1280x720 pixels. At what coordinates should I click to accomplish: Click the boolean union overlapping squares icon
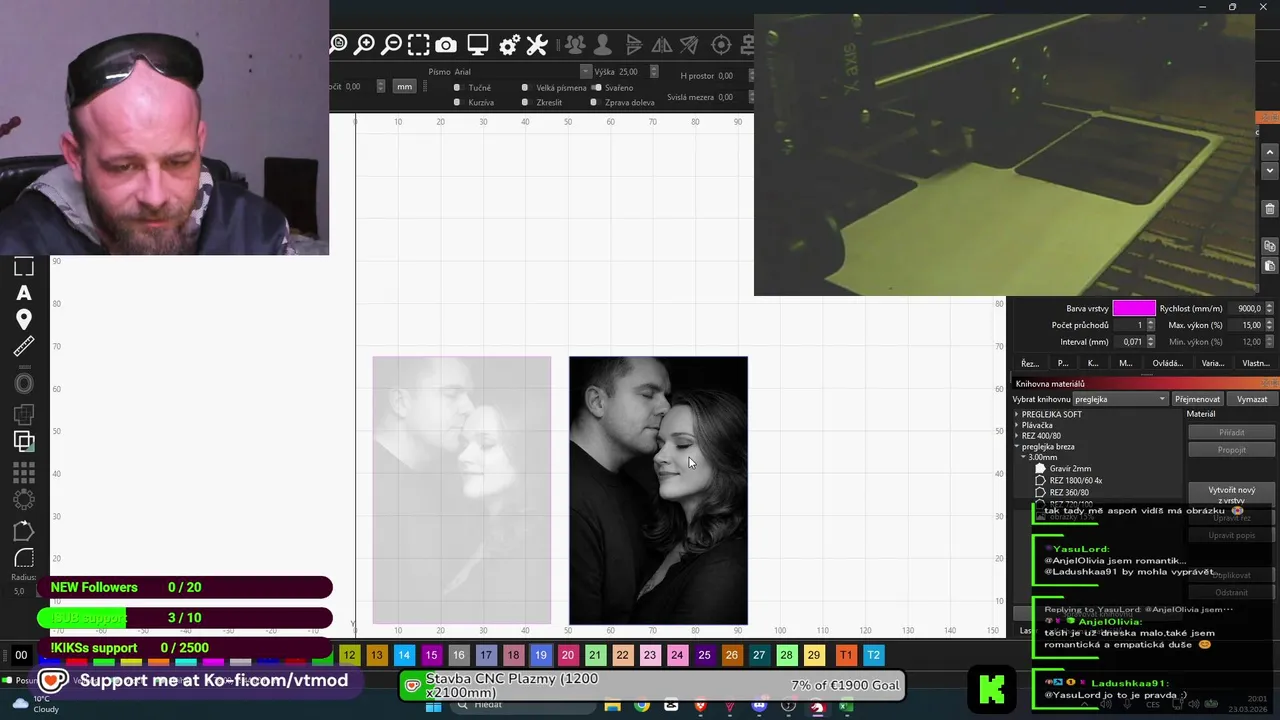point(24,440)
